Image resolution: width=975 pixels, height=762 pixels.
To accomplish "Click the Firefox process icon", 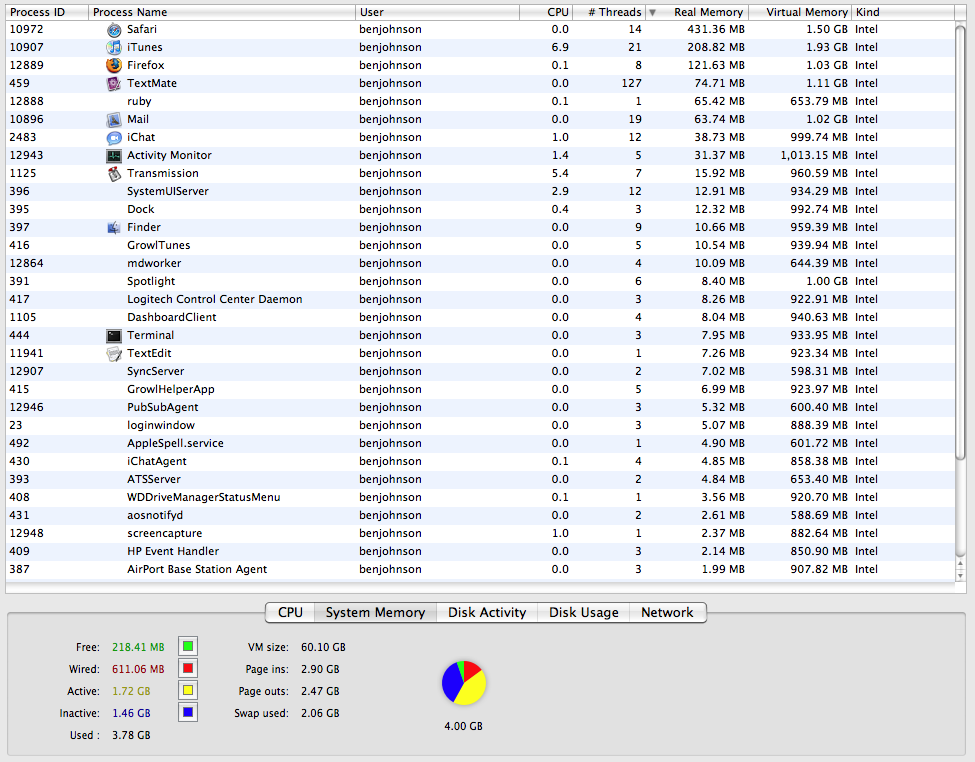I will pyautogui.click(x=114, y=65).
